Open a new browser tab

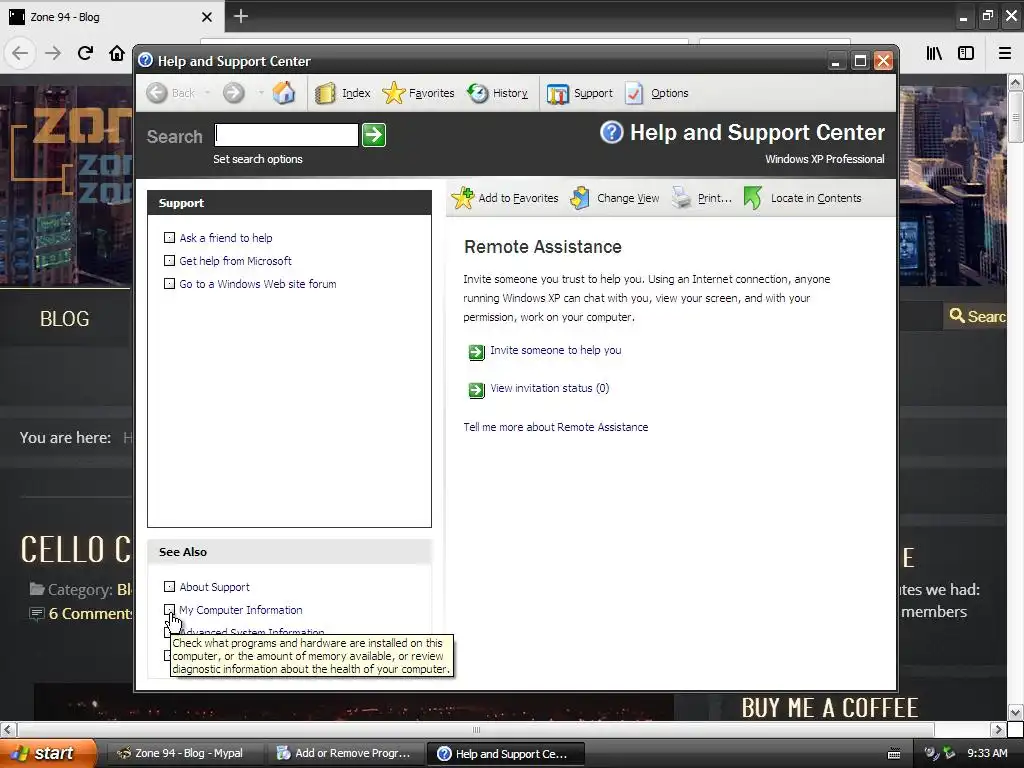241,16
